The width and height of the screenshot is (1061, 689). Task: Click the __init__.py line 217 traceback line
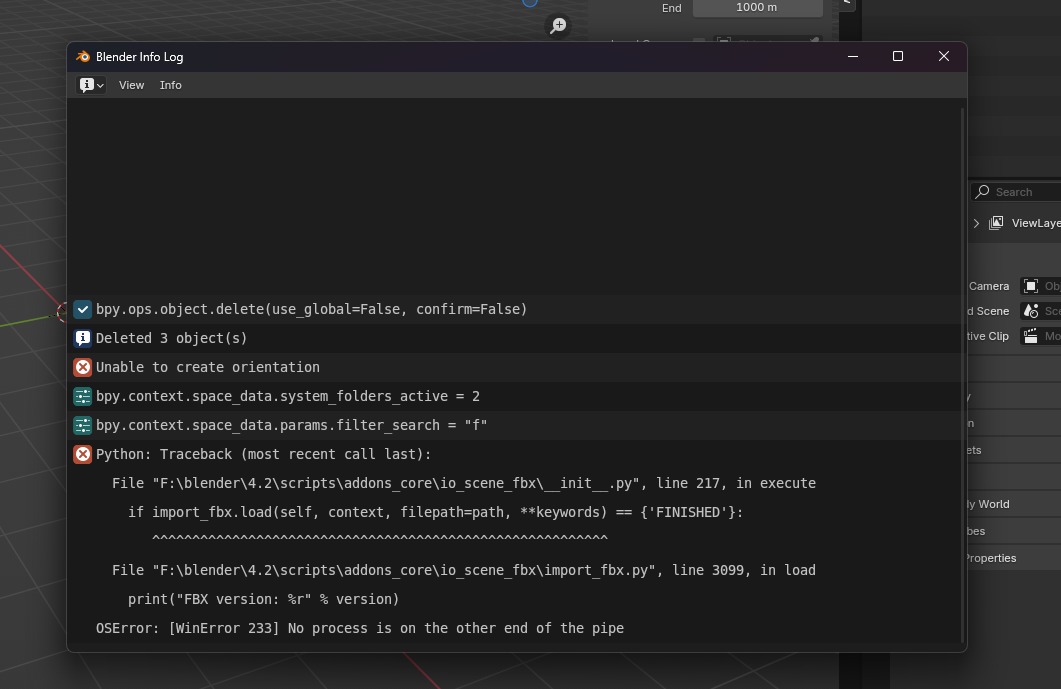tap(464, 483)
